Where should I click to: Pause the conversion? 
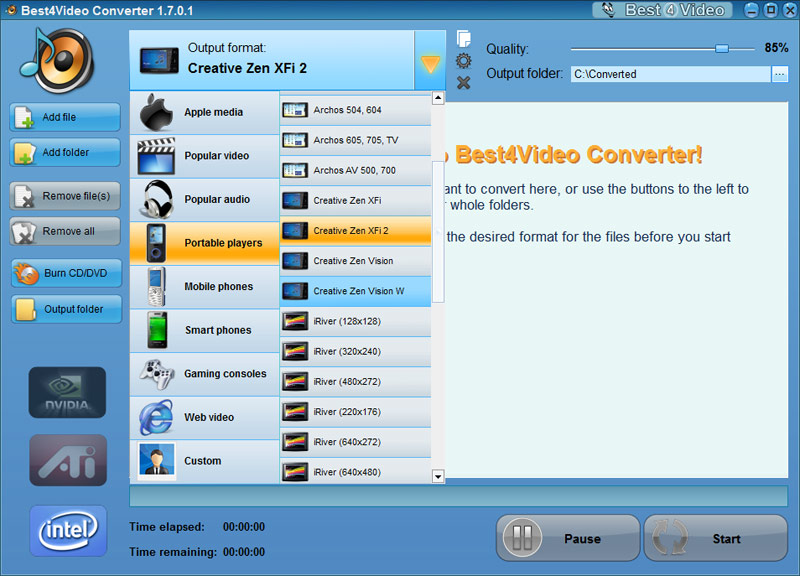(x=568, y=538)
